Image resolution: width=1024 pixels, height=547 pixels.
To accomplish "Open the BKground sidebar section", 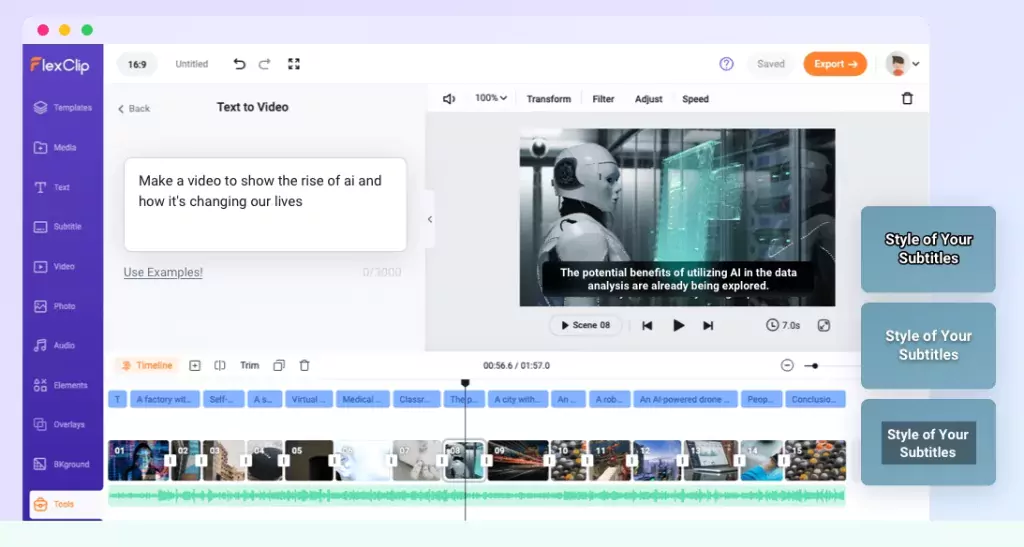I will point(61,464).
